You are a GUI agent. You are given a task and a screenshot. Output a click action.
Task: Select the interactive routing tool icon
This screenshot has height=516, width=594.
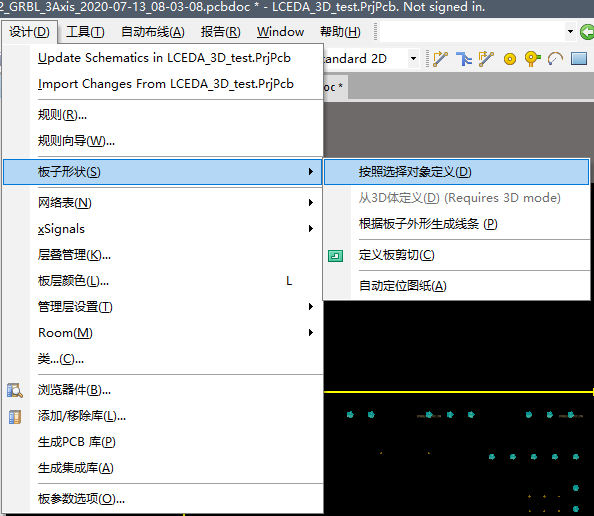click(x=440, y=59)
